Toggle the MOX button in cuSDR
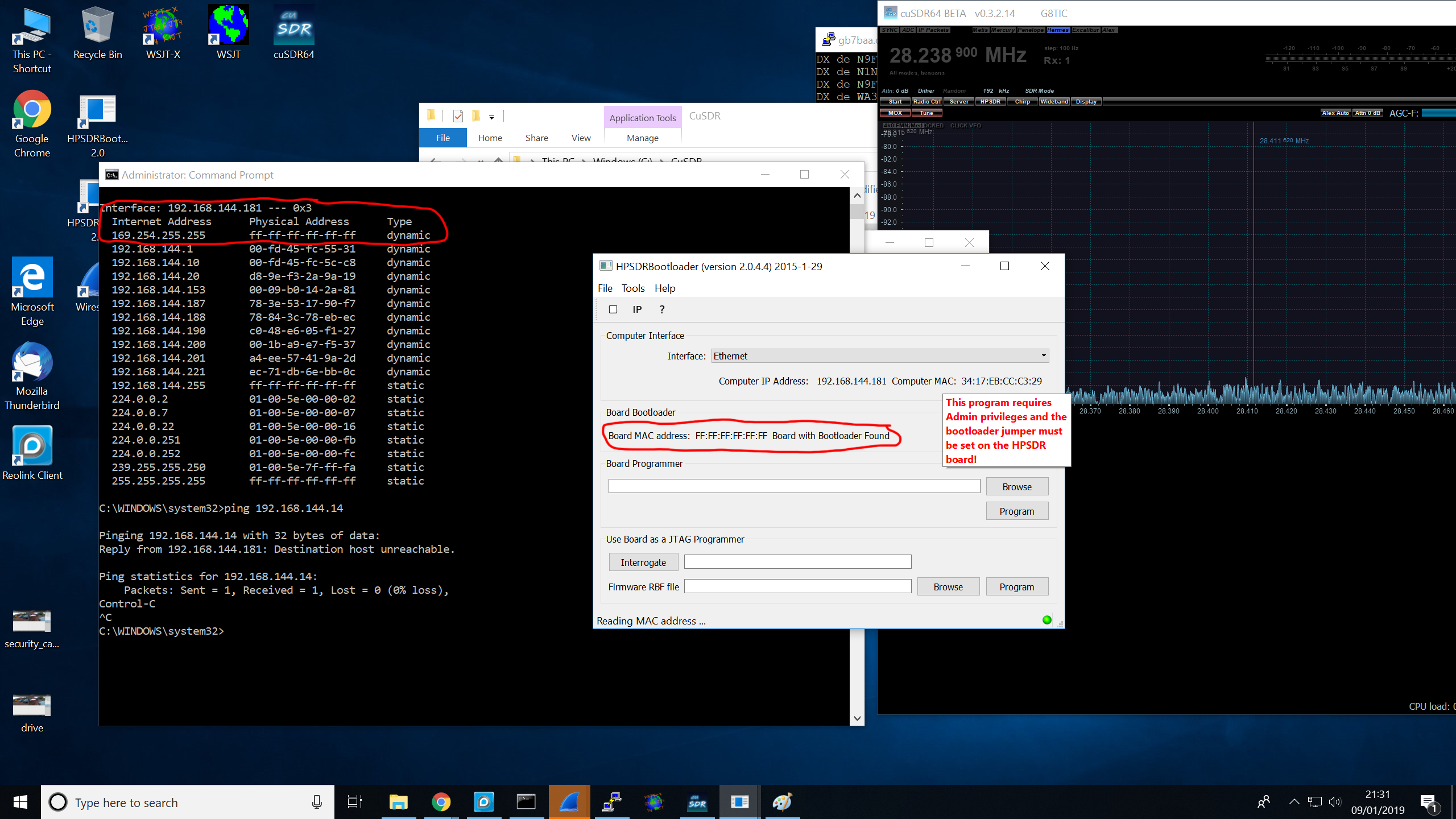Viewport: 1456px width, 819px height. coord(895,113)
